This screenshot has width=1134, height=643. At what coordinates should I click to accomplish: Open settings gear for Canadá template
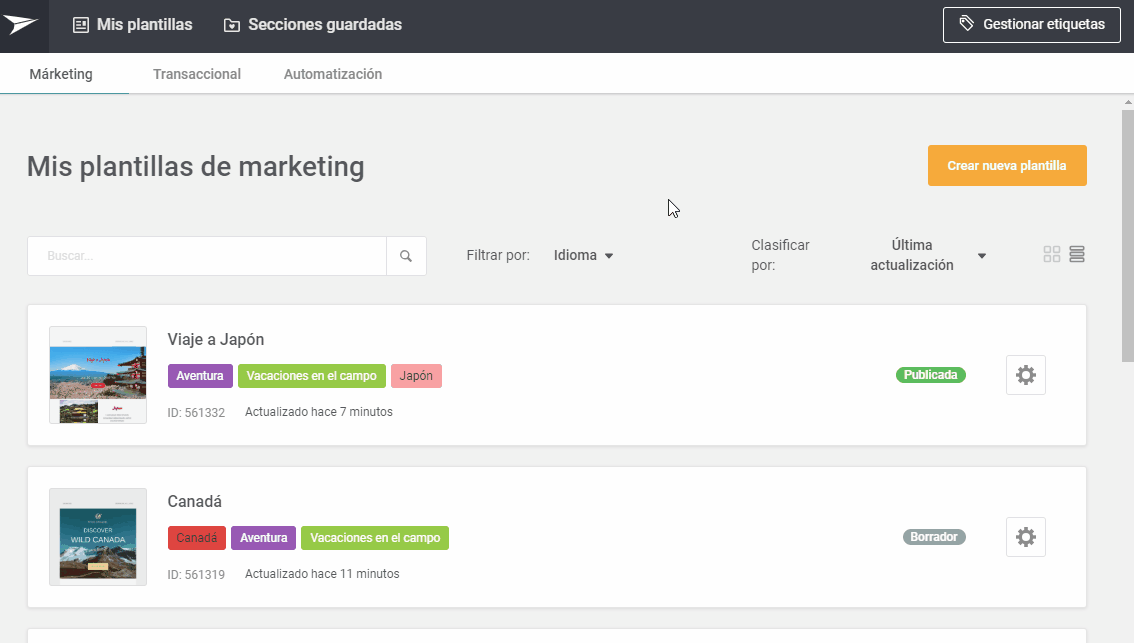tap(1025, 537)
